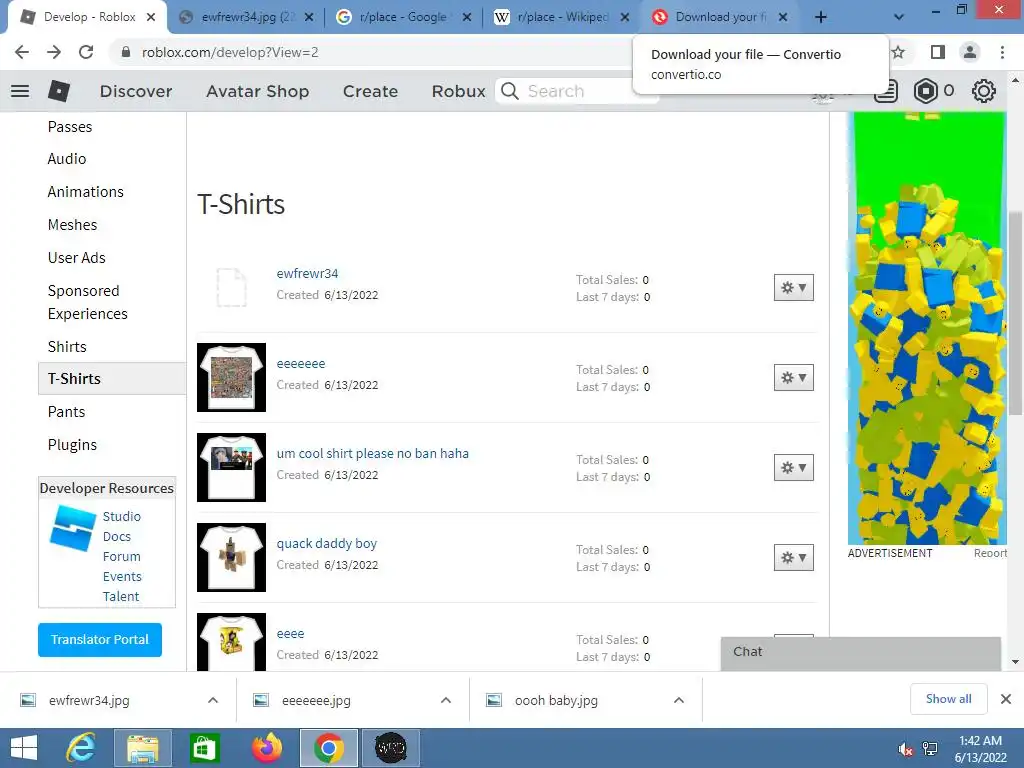Open Microsoft Store from the taskbar
This screenshot has width=1024, height=768.
coord(204,748)
